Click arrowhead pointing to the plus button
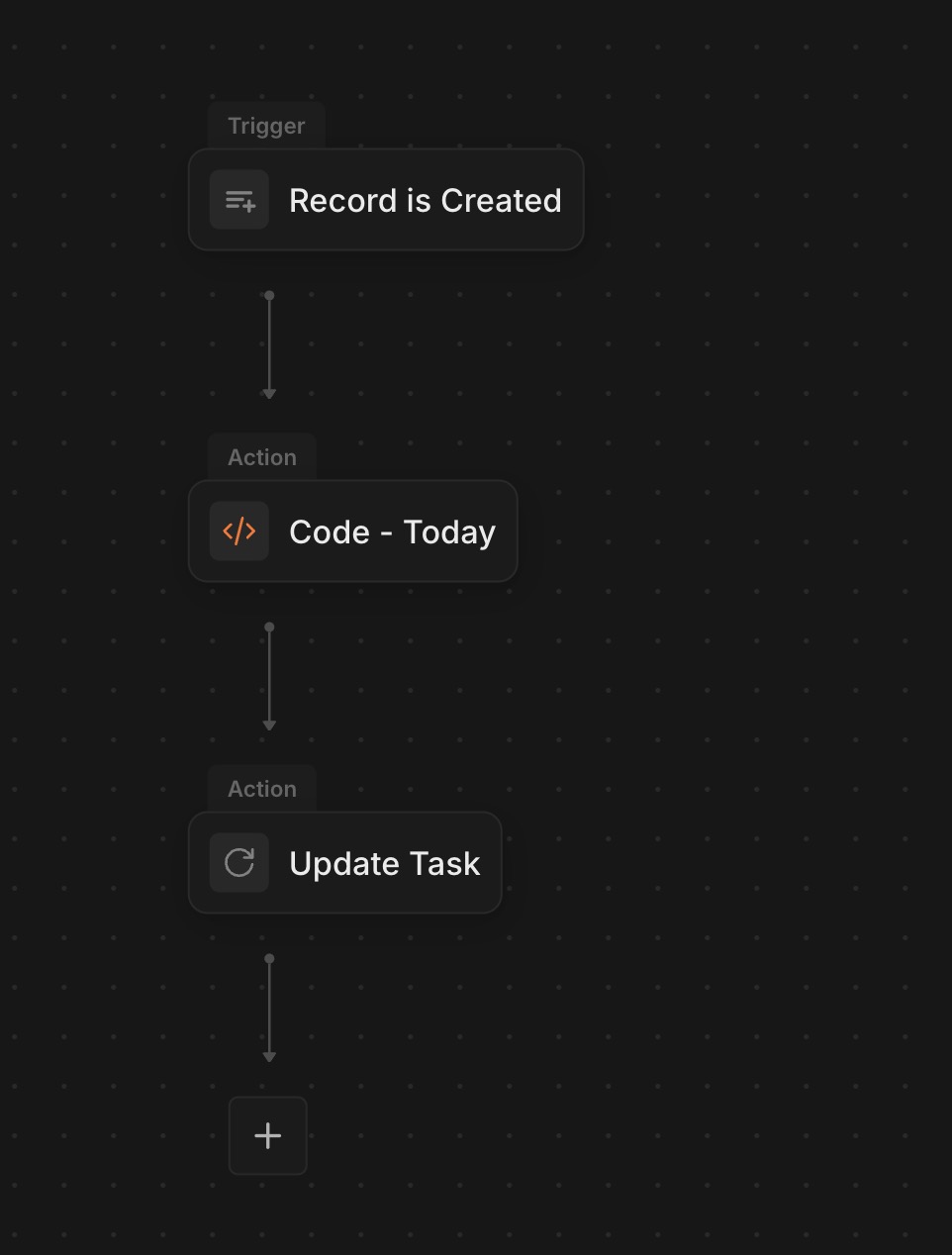 click(x=269, y=1057)
